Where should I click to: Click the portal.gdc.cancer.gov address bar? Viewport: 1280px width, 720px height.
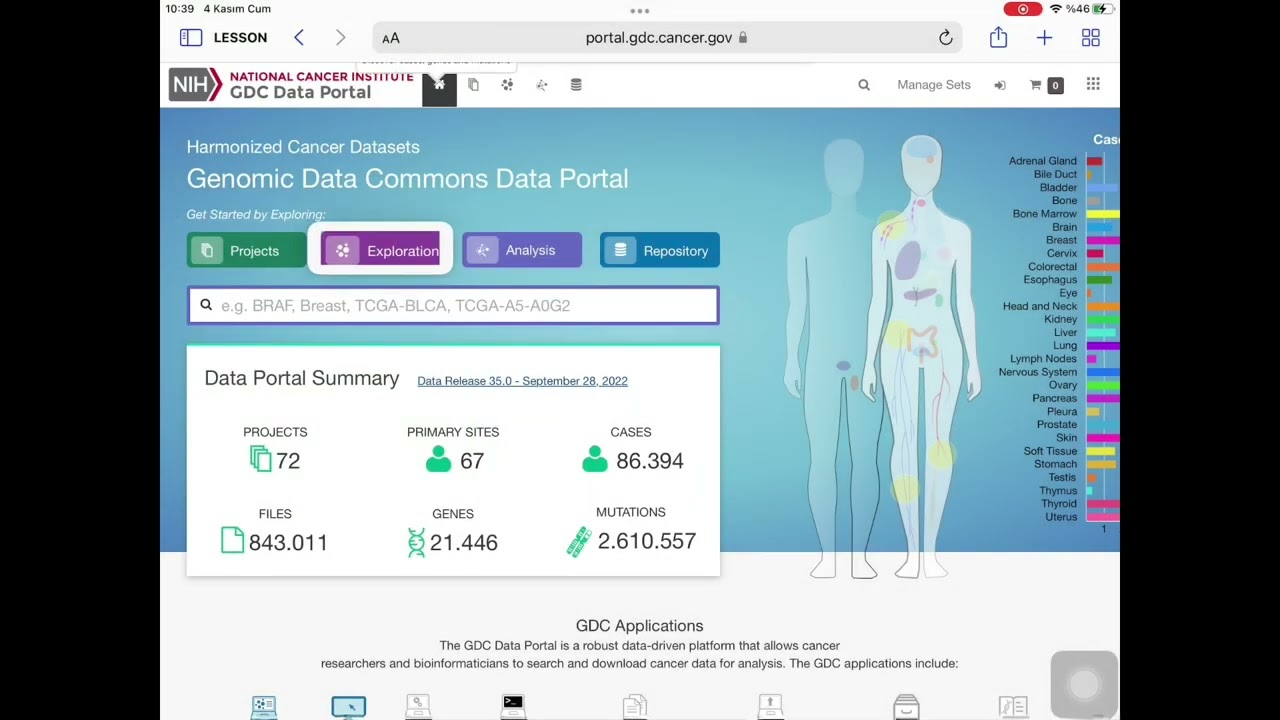coord(667,38)
